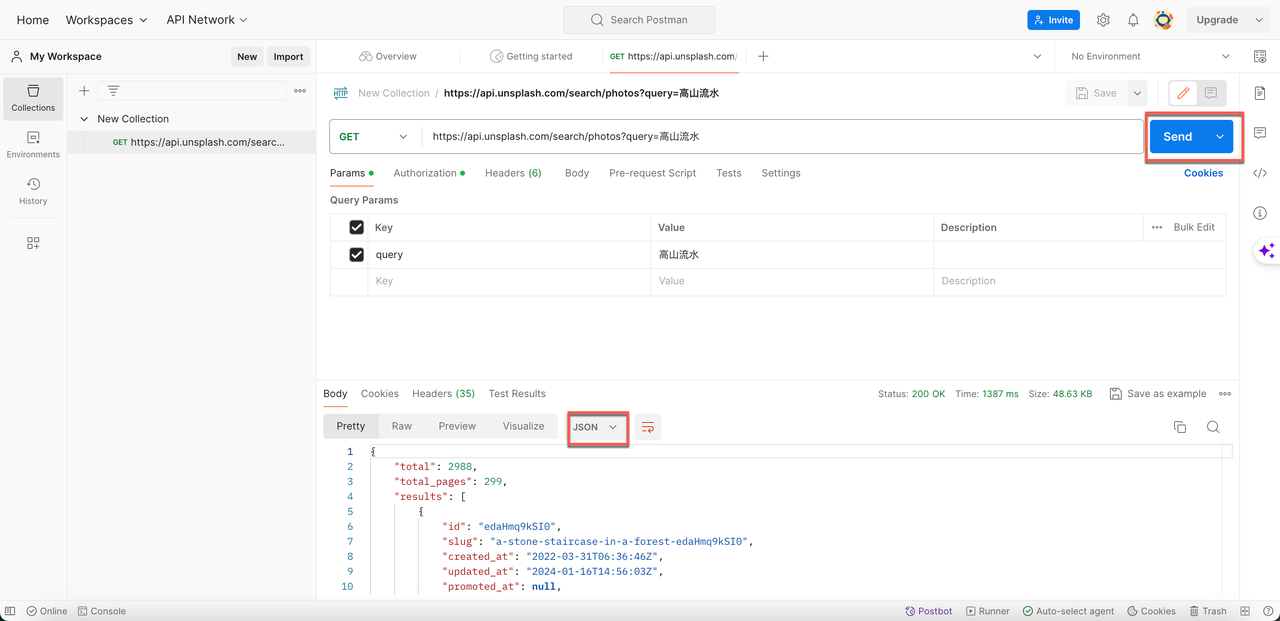The width and height of the screenshot is (1280, 621).
Task: Open a new tab with plus button
Action: coord(763,57)
